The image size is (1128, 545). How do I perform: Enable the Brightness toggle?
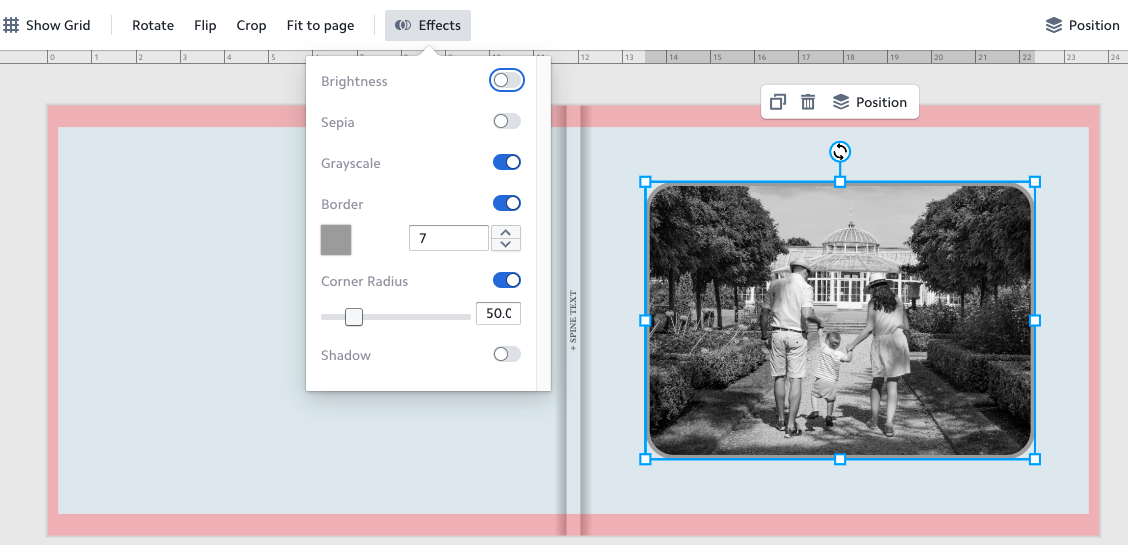click(x=507, y=80)
